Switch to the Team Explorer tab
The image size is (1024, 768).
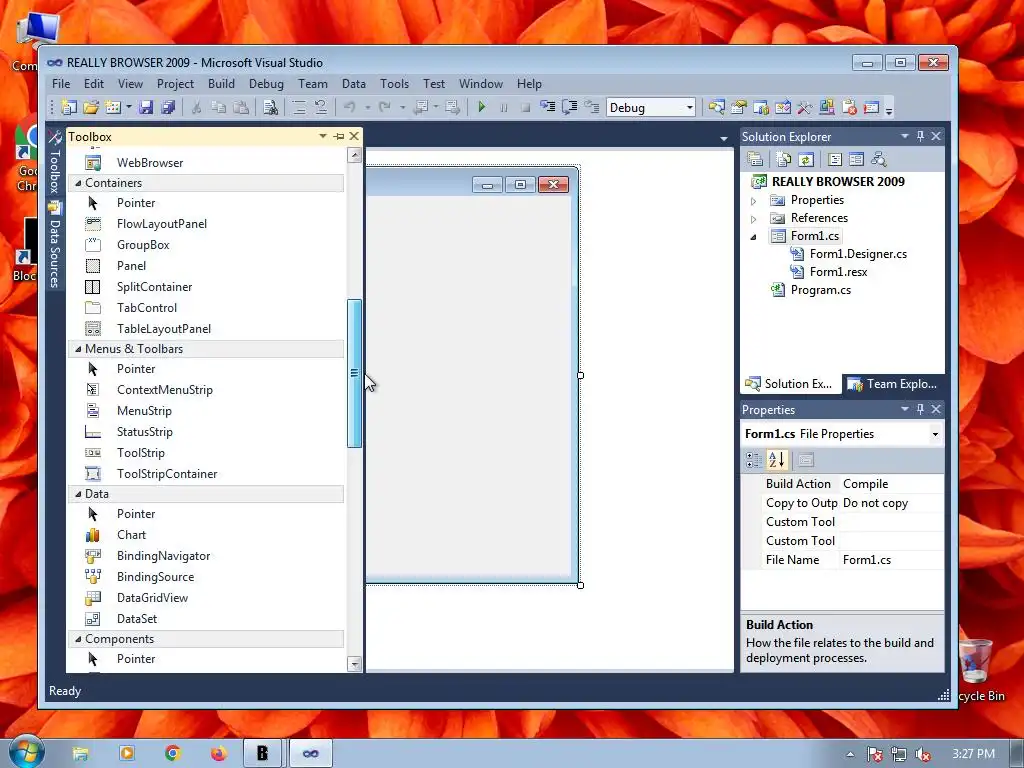[x=892, y=384]
